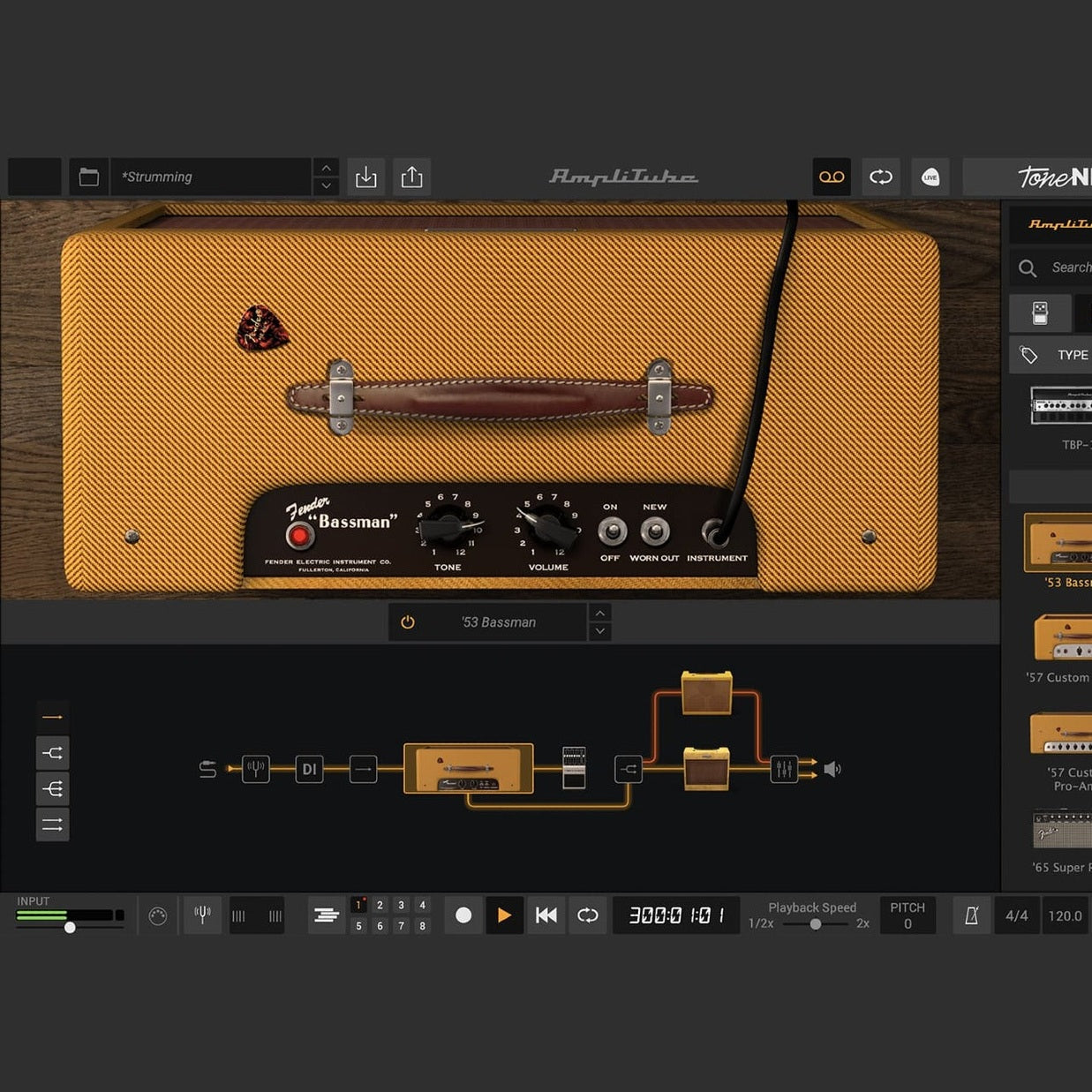Open Live mode icon

(x=930, y=177)
